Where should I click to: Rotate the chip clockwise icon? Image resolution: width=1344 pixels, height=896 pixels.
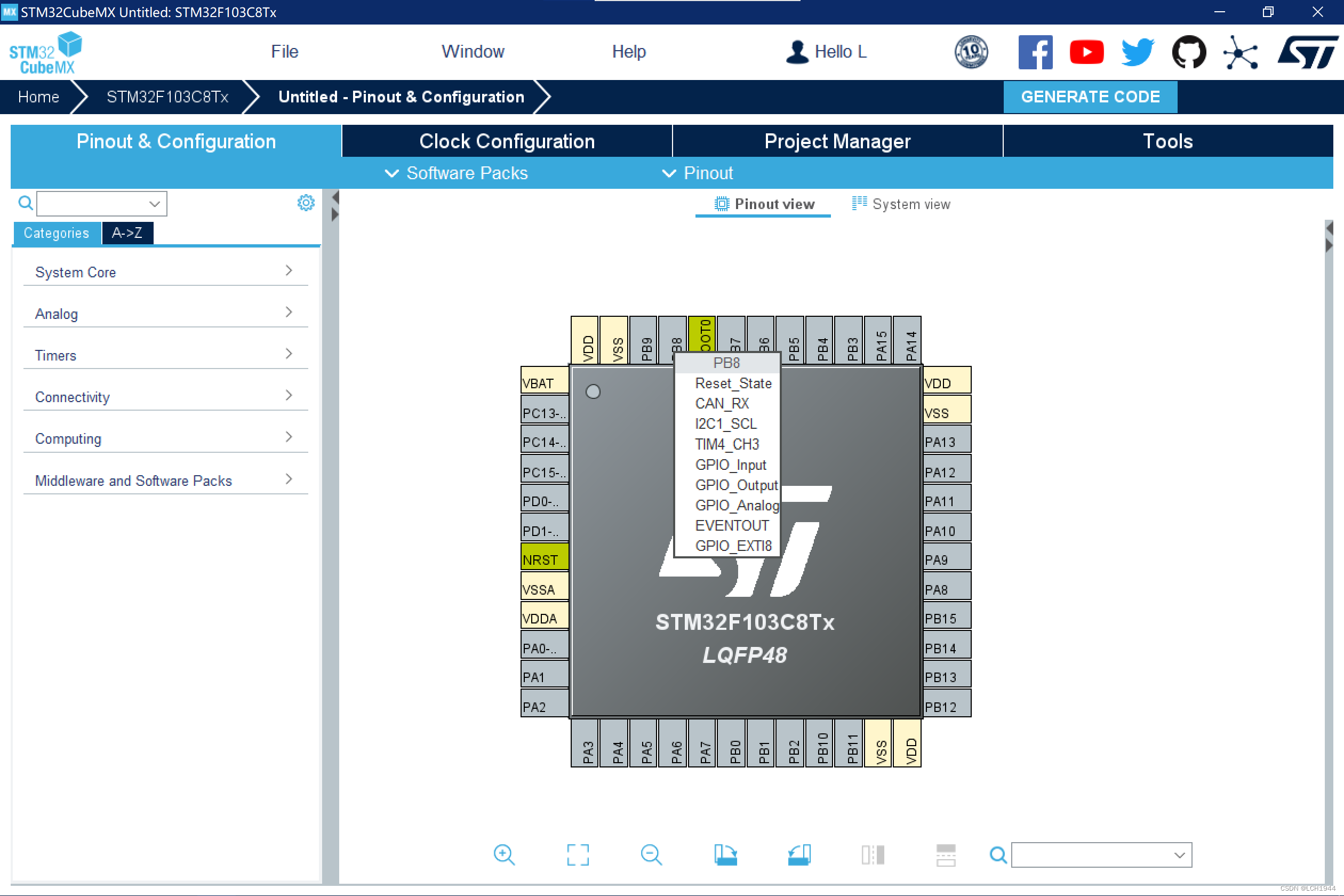click(x=725, y=855)
